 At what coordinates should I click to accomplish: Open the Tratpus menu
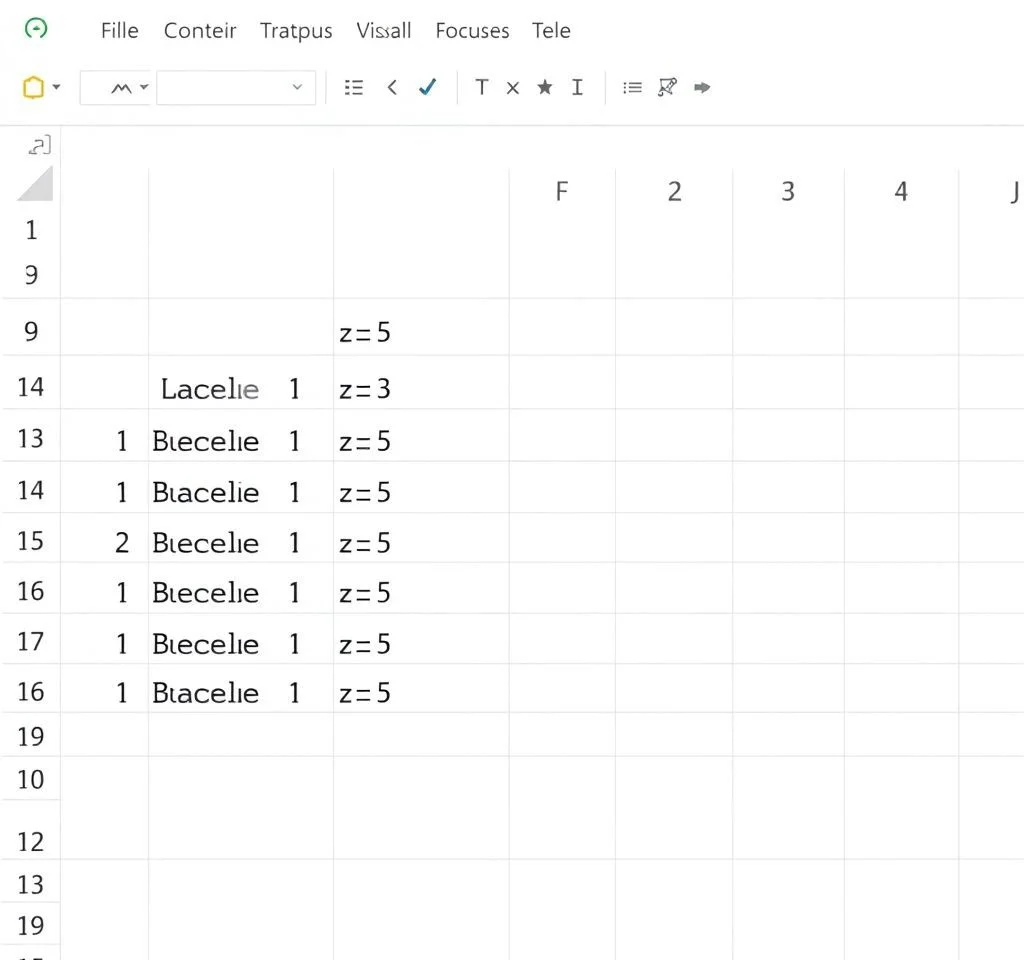click(296, 31)
